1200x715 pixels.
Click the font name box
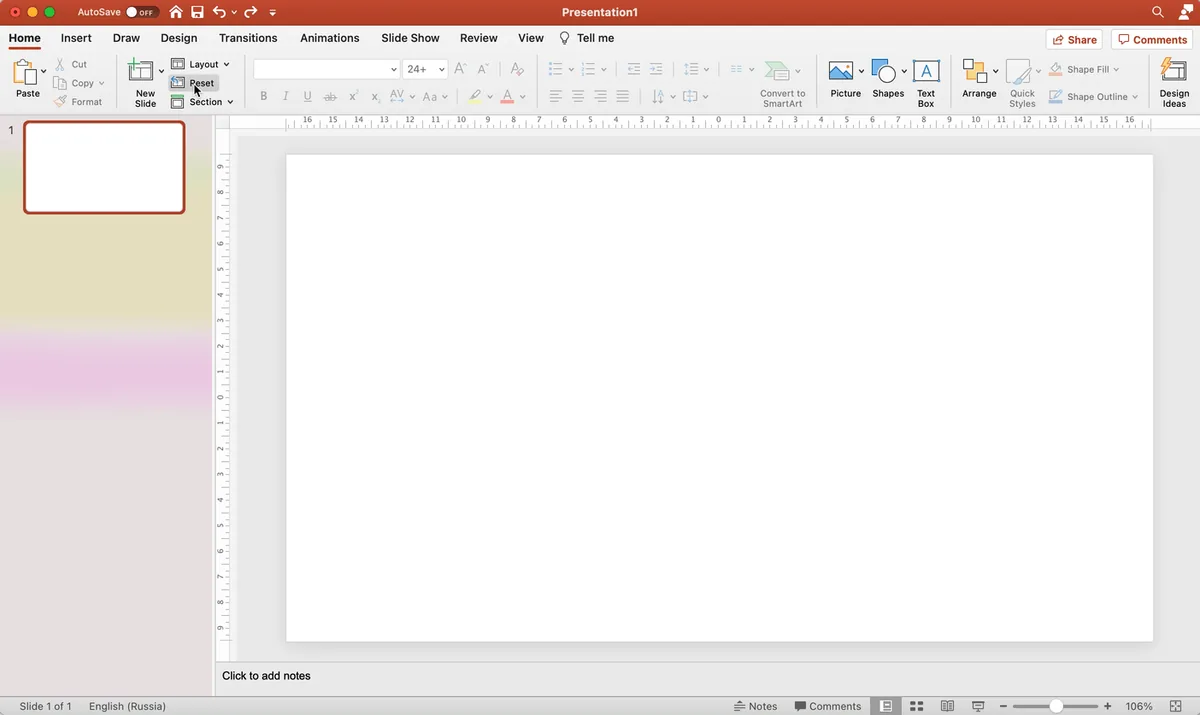click(326, 69)
